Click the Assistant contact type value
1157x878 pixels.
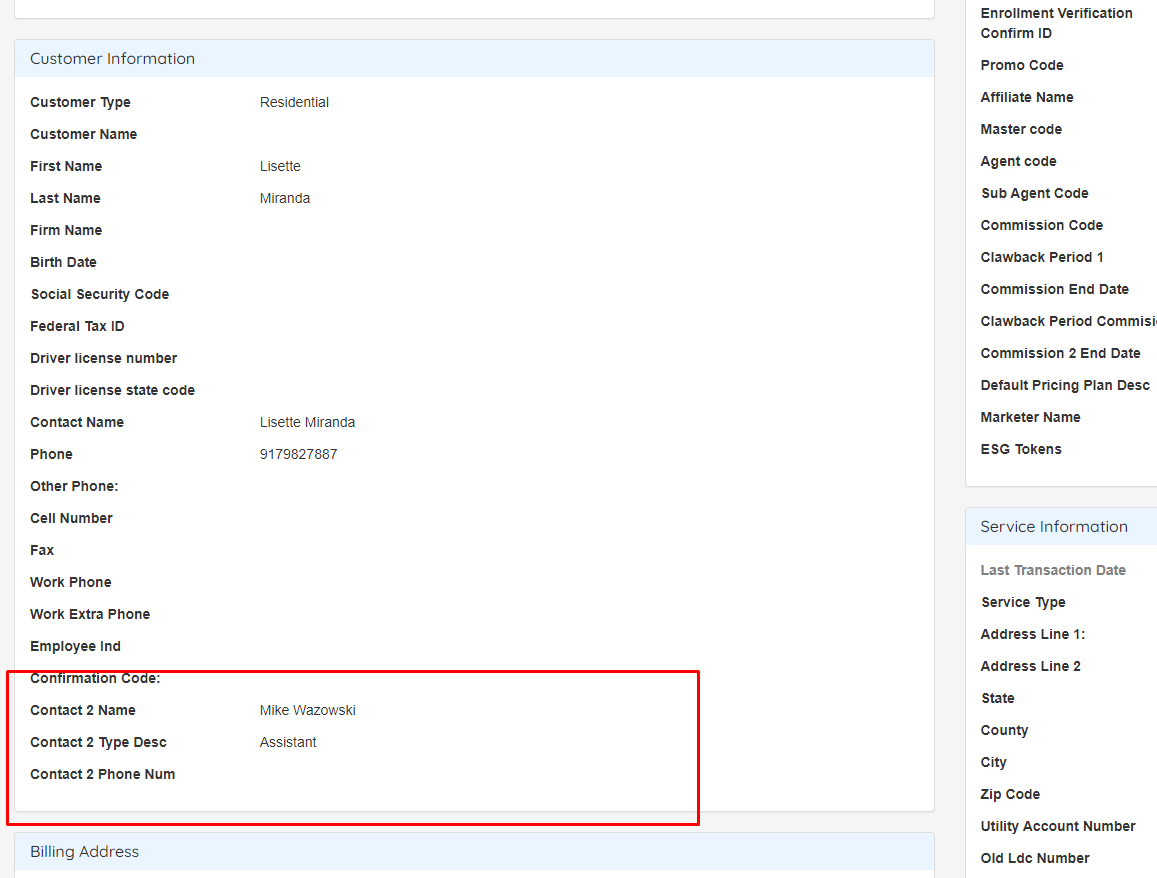pyautogui.click(x=288, y=742)
